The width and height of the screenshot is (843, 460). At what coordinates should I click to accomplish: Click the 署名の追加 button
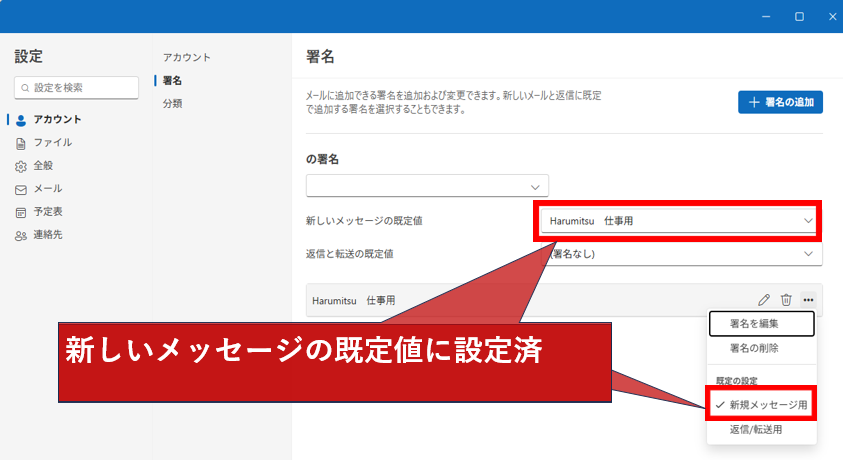(780, 102)
